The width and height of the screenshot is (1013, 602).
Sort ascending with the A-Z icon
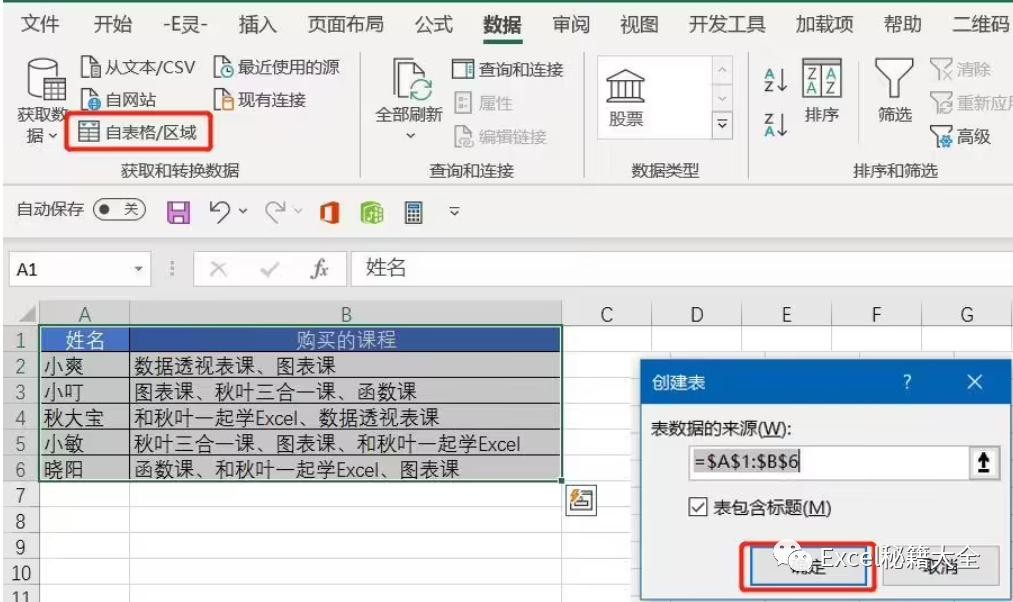(x=775, y=81)
